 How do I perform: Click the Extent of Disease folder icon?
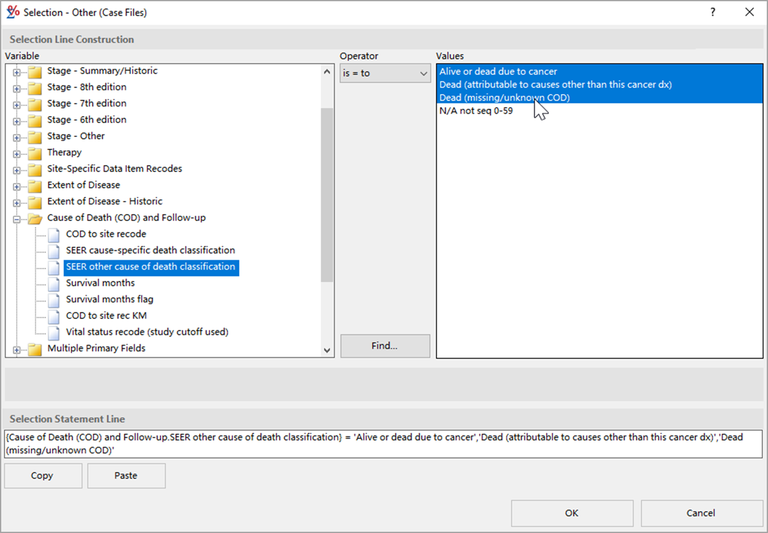pyautogui.click(x=35, y=185)
